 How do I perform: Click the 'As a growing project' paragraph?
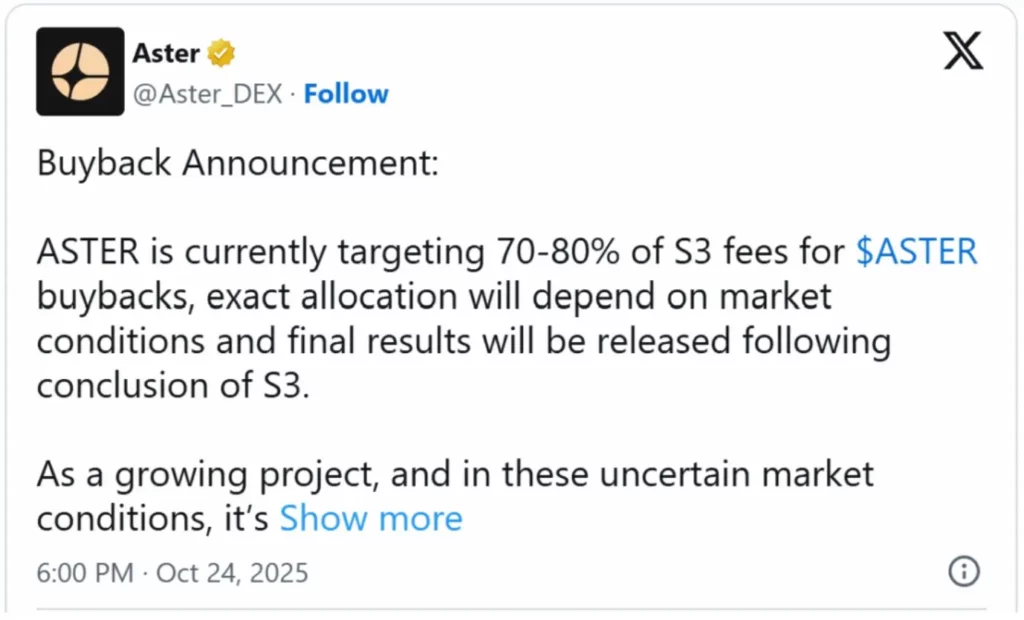point(455,474)
